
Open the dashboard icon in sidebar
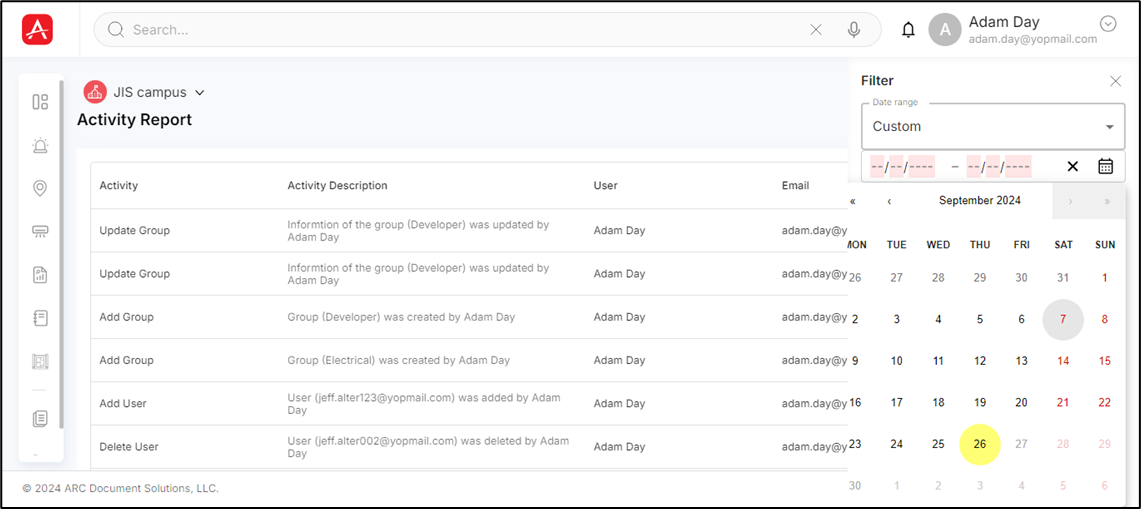click(40, 102)
